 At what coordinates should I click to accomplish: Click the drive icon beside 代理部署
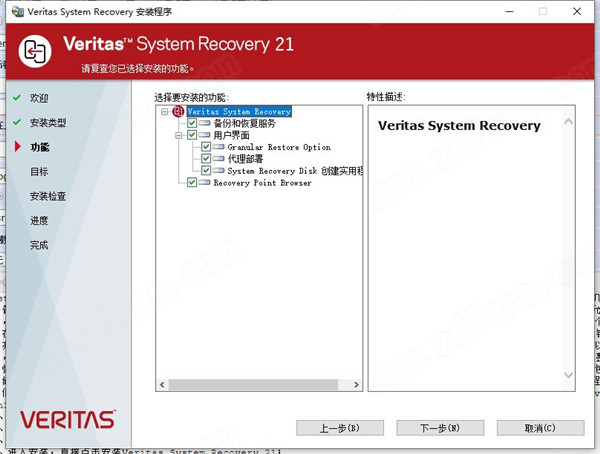click(218, 159)
